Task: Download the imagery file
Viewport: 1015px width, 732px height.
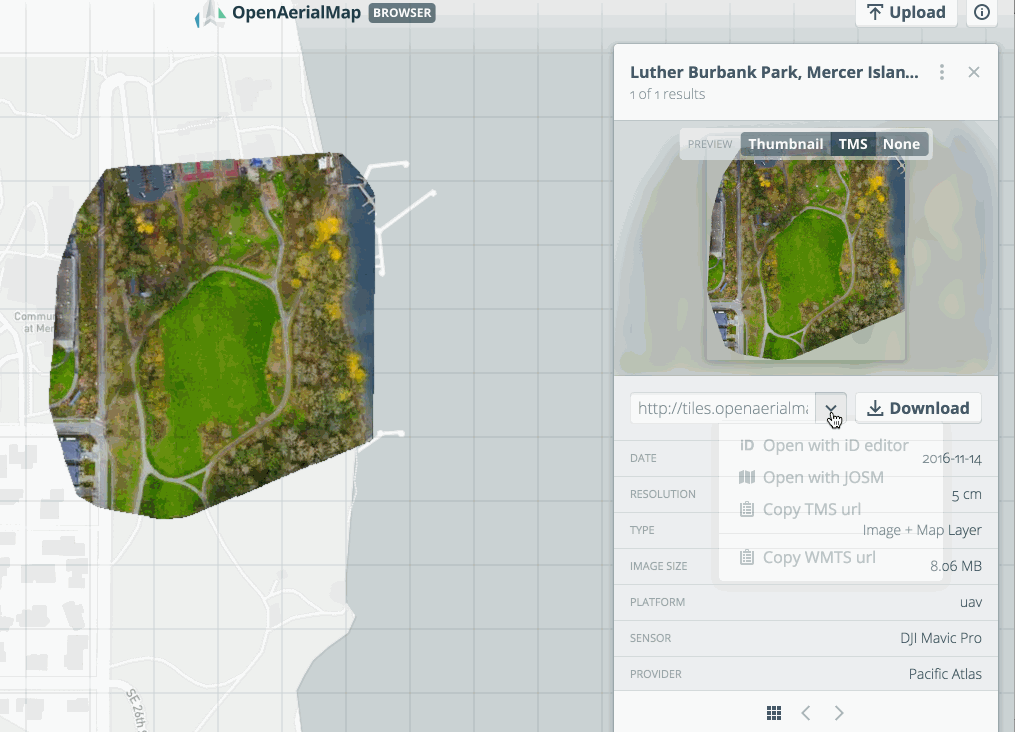Action: (918, 408)
